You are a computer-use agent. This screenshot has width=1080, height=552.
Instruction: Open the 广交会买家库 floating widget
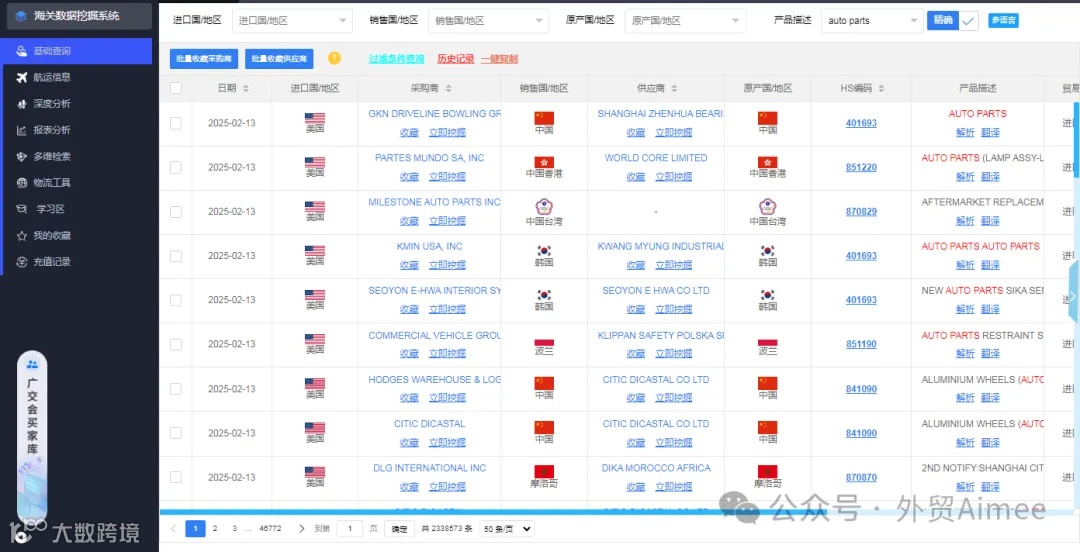tap(32, 438)
